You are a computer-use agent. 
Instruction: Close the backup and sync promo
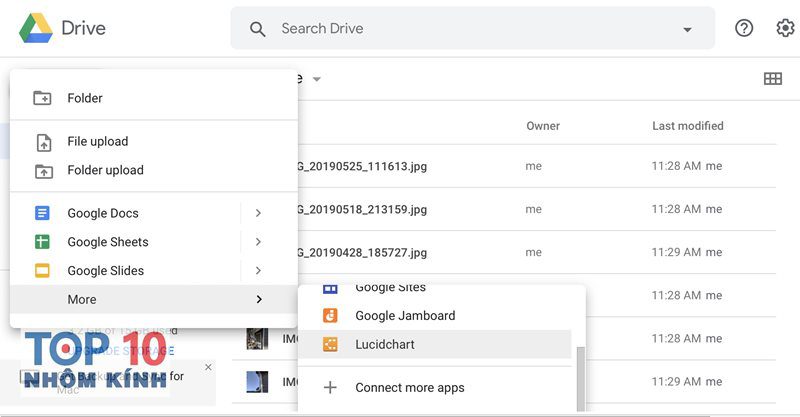[208, 367]
